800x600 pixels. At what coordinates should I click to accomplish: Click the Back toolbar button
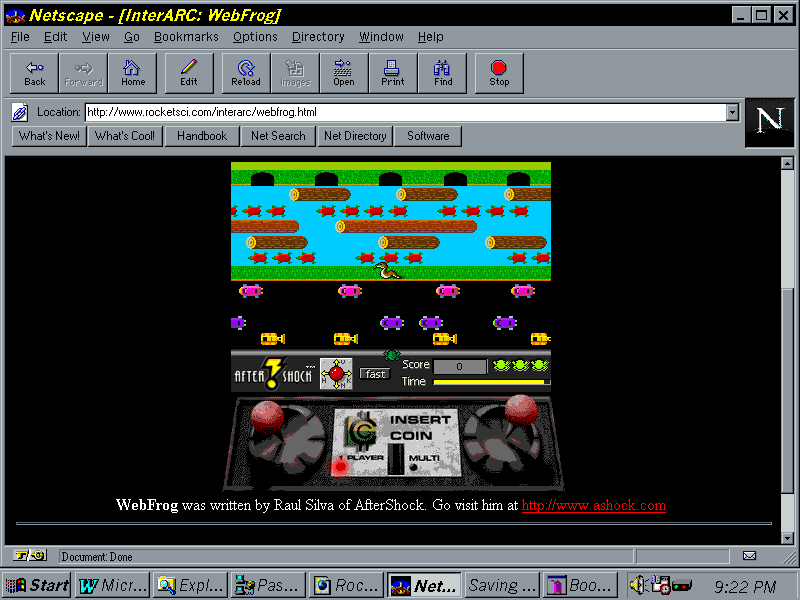(x=35, y=73)
